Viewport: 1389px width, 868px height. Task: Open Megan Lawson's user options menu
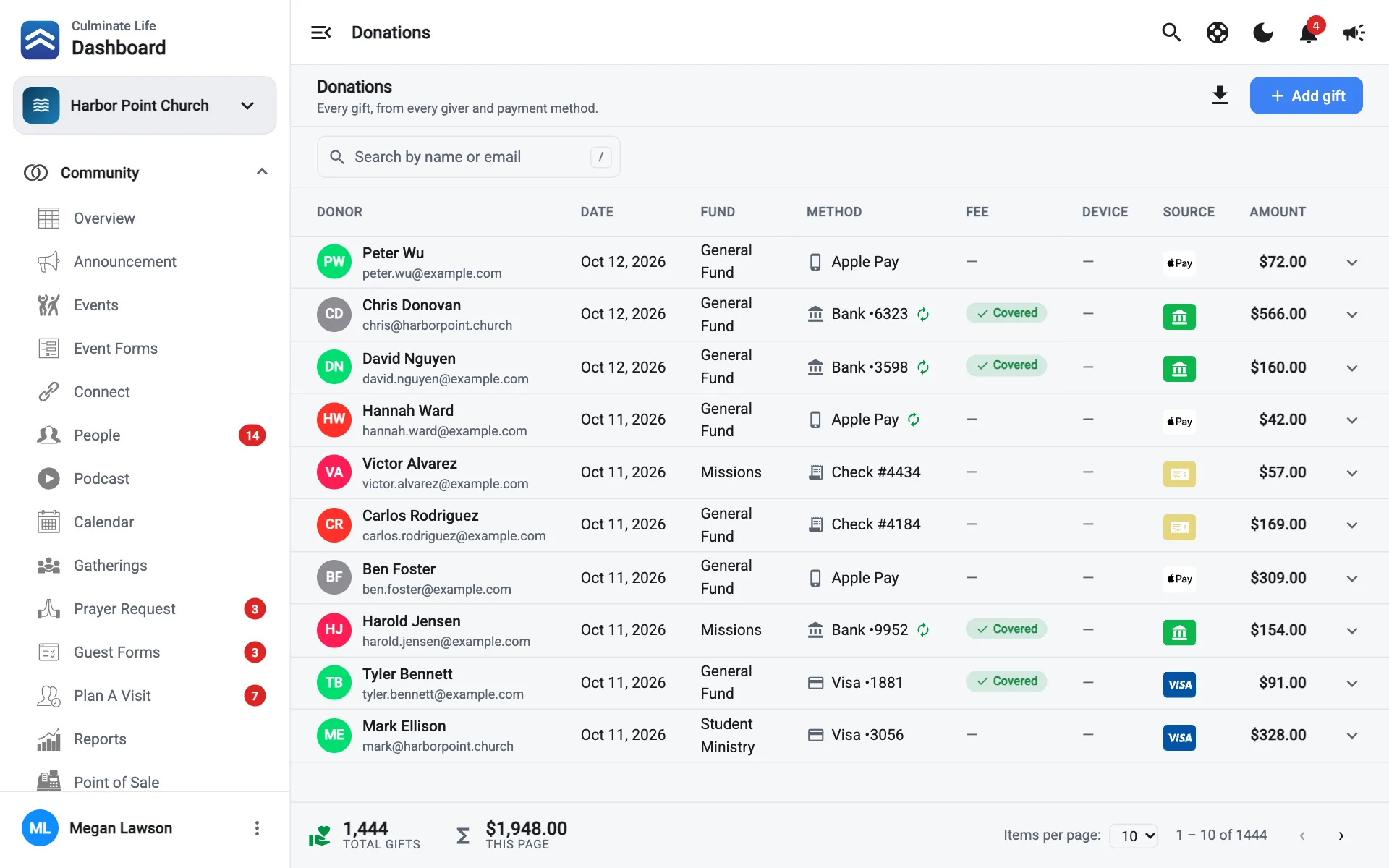coord(257,828)
